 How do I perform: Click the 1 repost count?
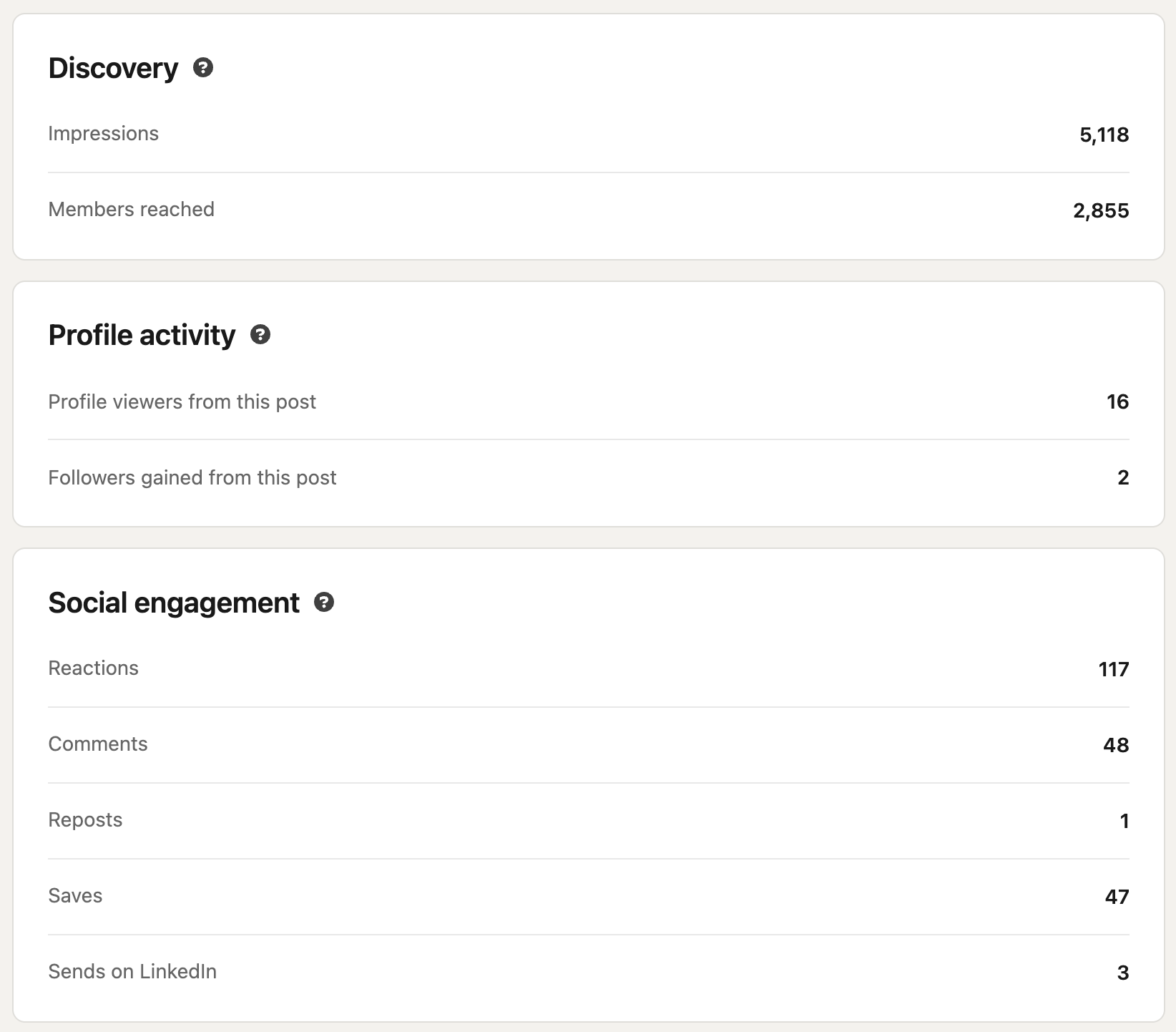pos(1124,822)
